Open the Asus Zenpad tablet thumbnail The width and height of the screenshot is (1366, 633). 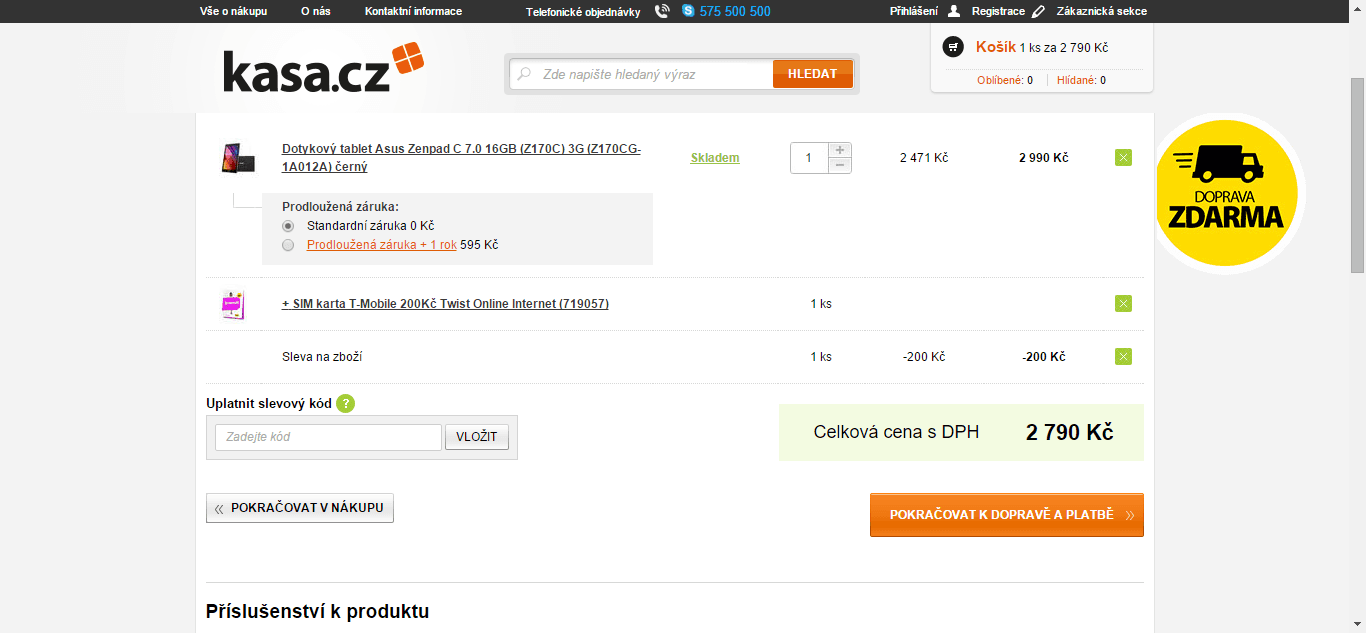click(x=238, y=158)
